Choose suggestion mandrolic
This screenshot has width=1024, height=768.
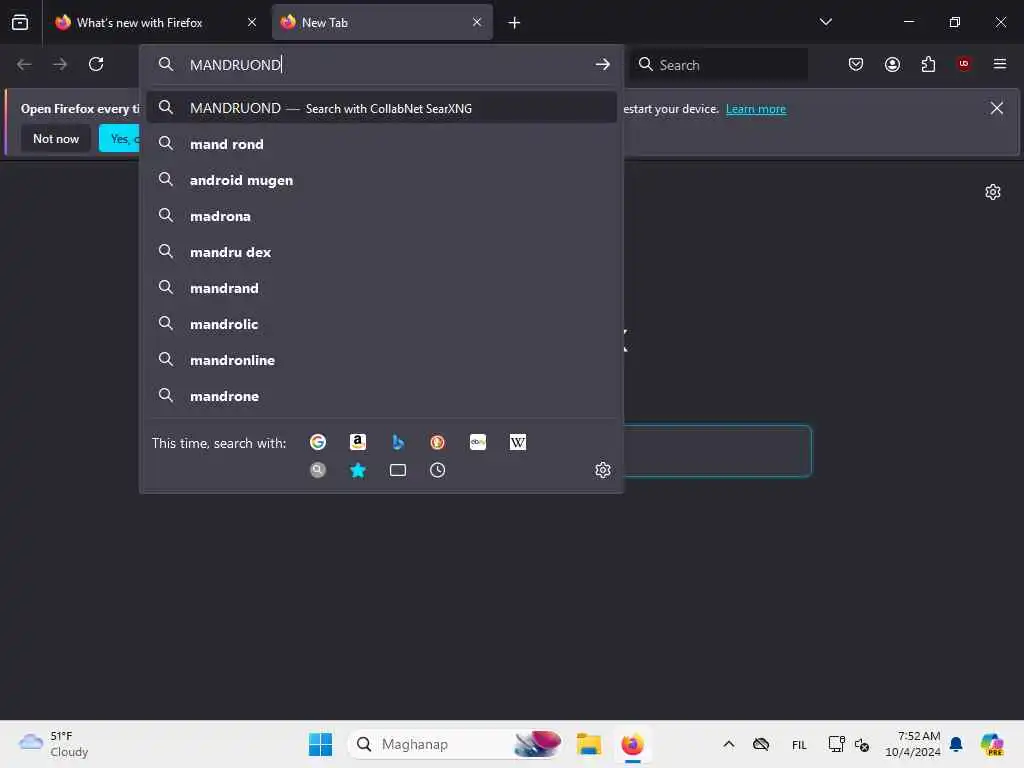[381, 323]
